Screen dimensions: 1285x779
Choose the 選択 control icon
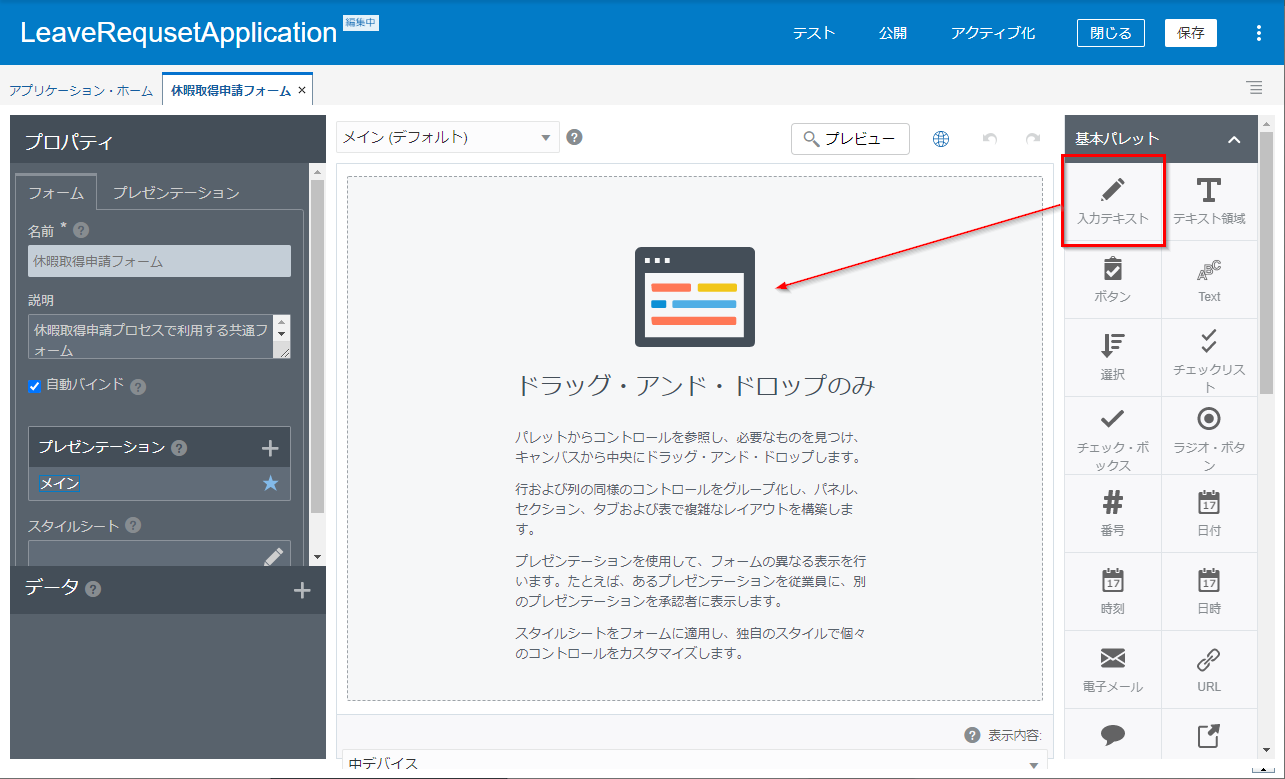coord(1112,357)
